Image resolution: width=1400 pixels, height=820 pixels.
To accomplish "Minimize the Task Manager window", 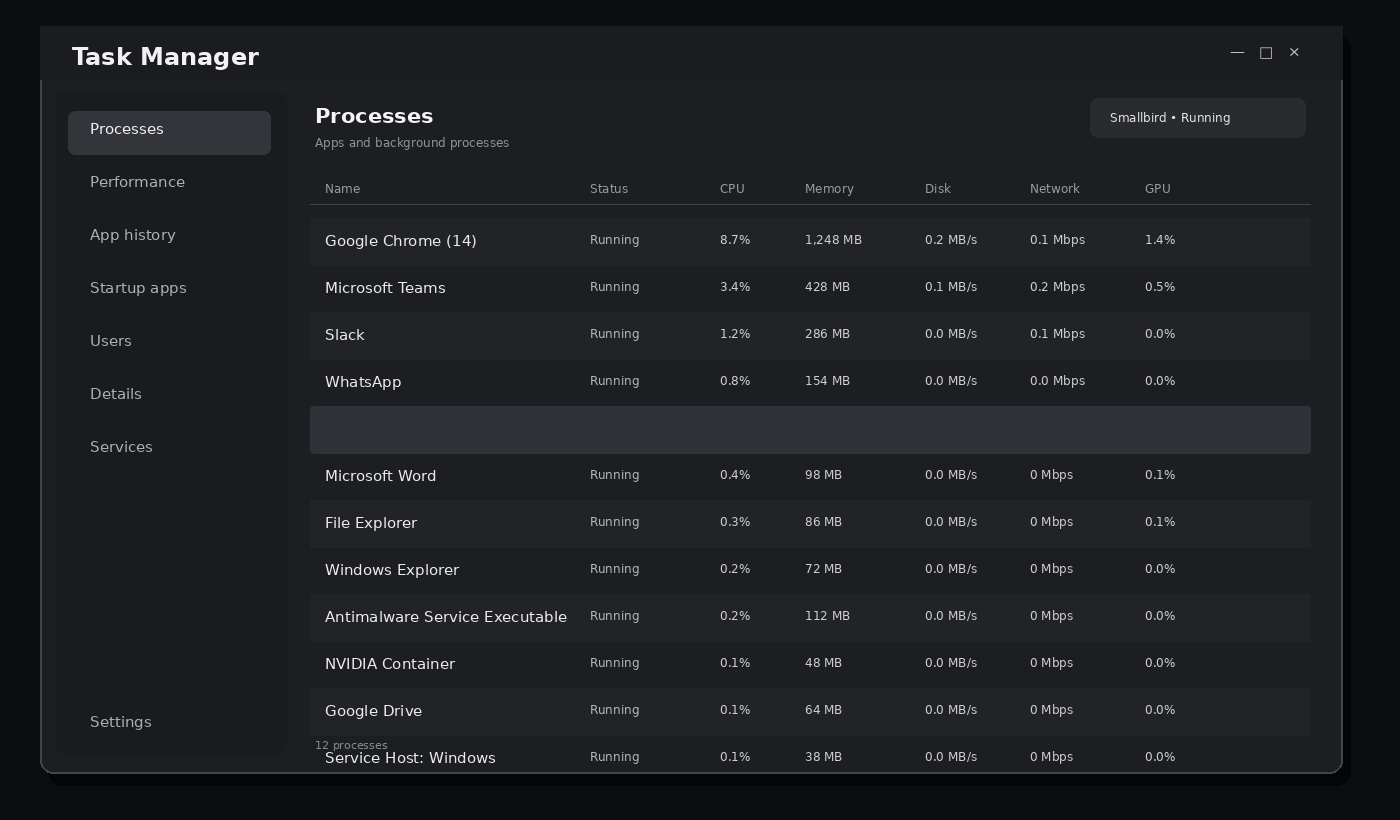I will [x=1237, y=52].
